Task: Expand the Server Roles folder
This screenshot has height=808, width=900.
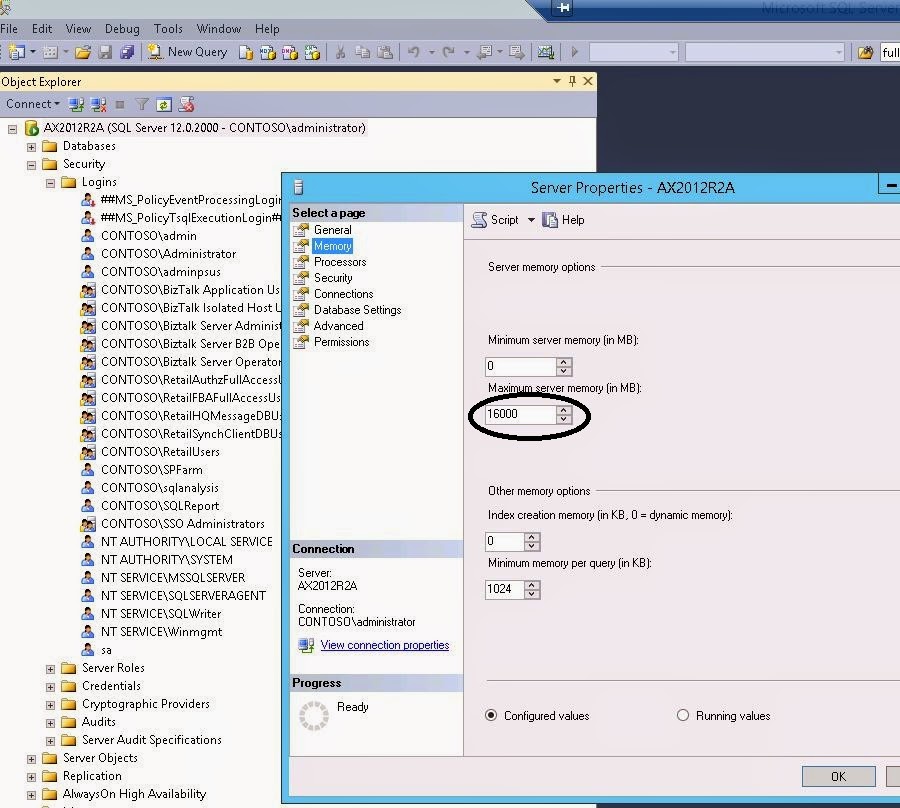Action: pos(51,669)
